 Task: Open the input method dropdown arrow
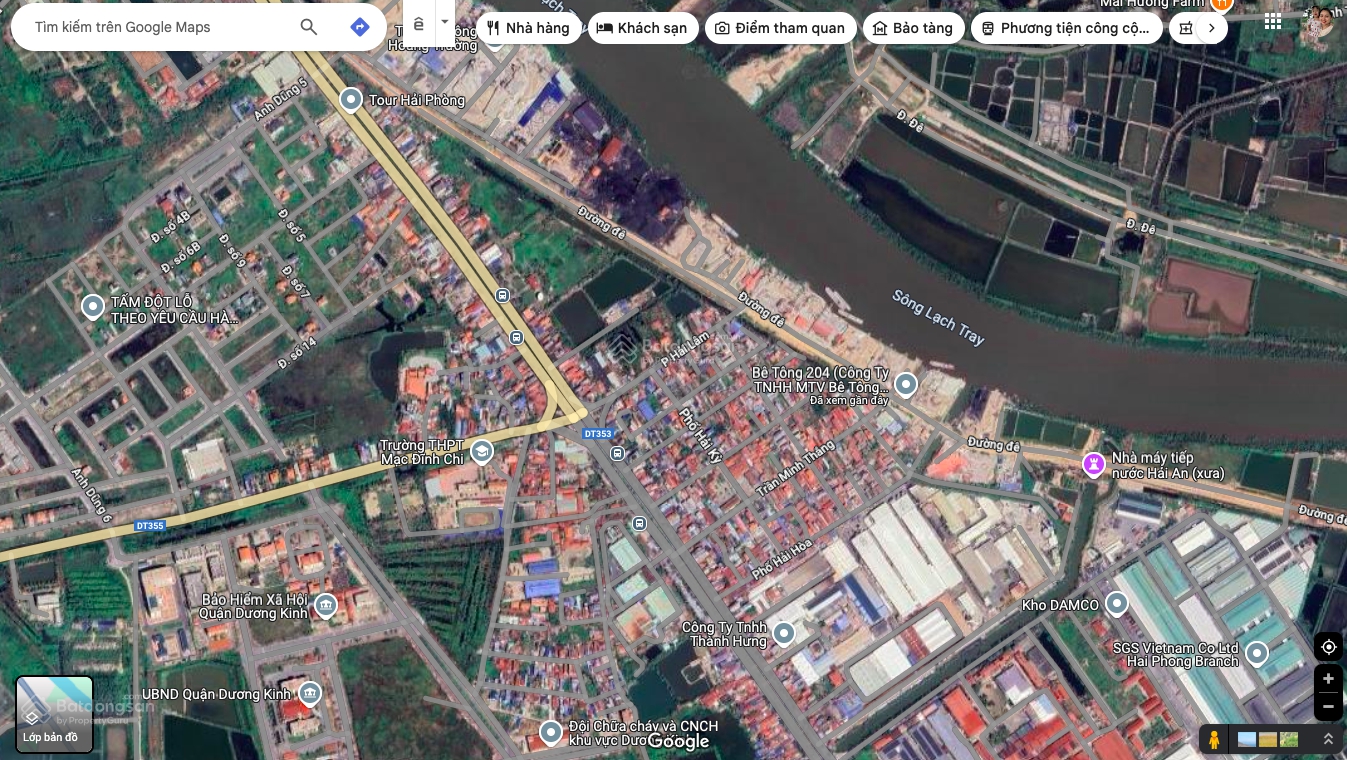click(x=444, y=22)
